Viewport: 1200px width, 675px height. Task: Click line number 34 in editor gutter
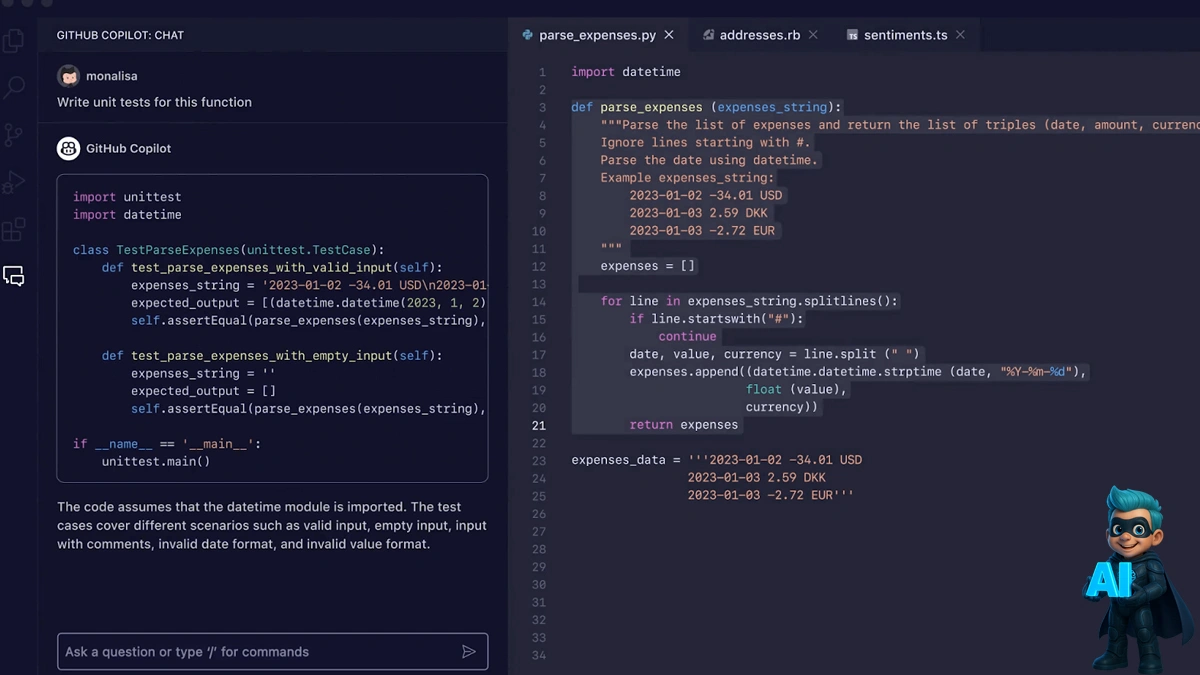click(539, 655)
